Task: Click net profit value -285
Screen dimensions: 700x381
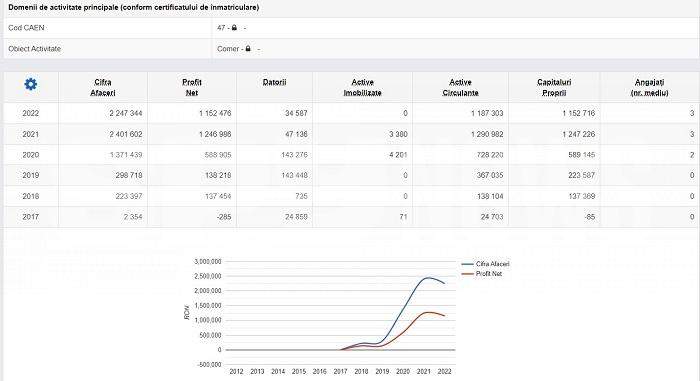Action: pos(224,217)
